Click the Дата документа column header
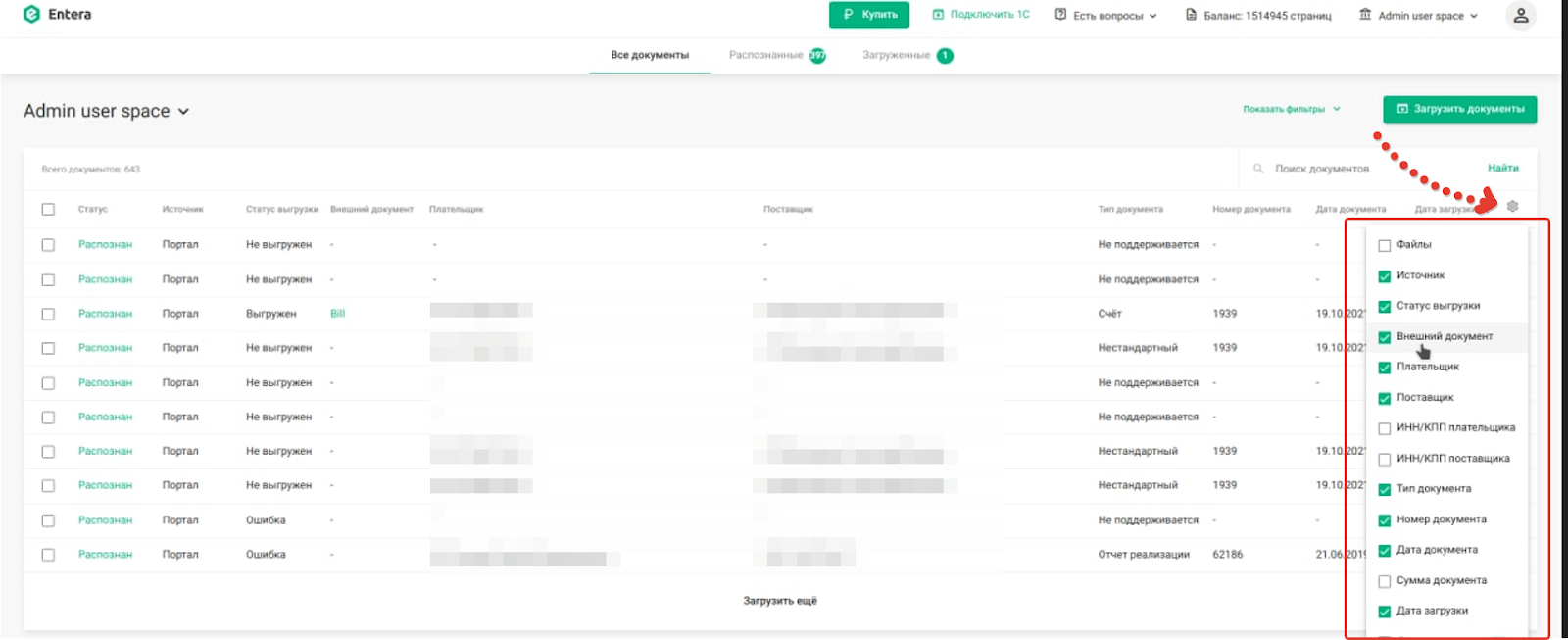 pyautogui.click(x=1350, y=209)
